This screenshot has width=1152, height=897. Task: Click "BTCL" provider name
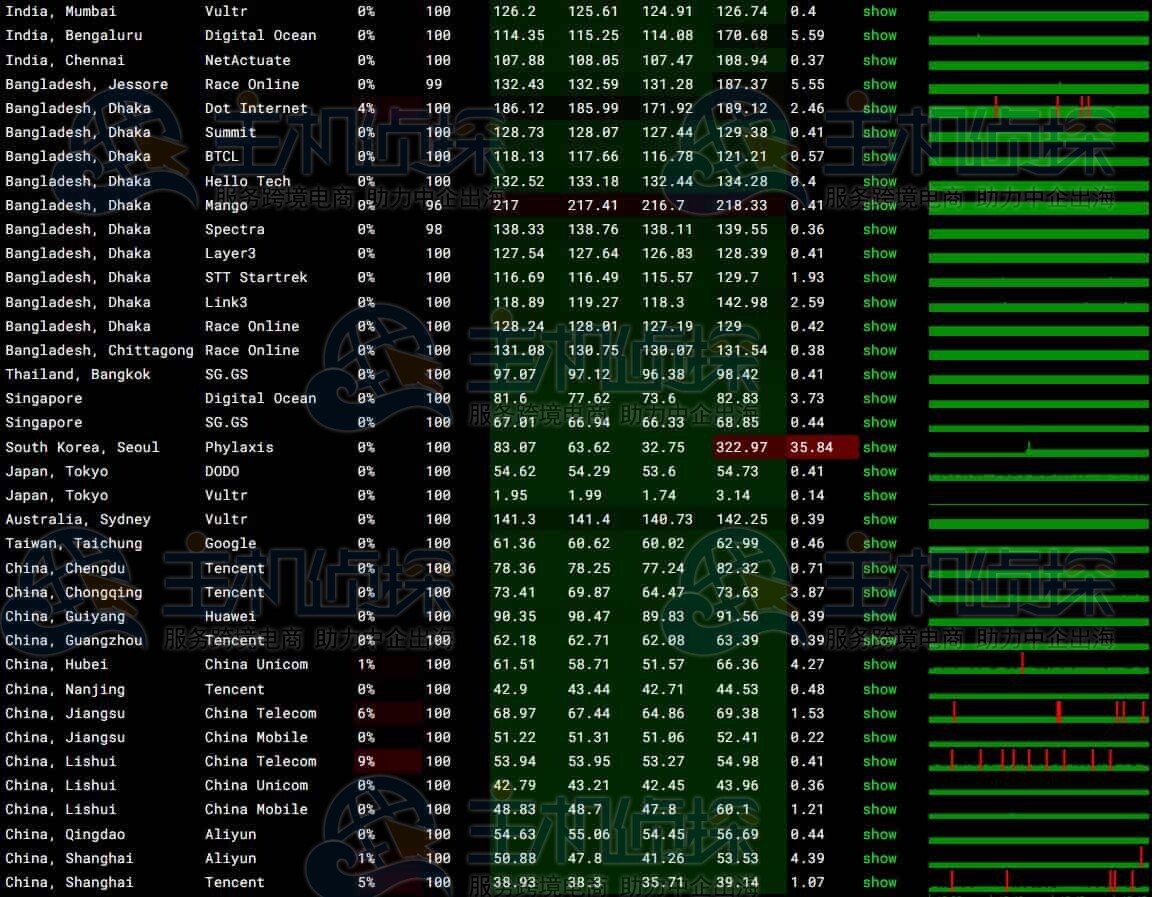pos(221,156)
